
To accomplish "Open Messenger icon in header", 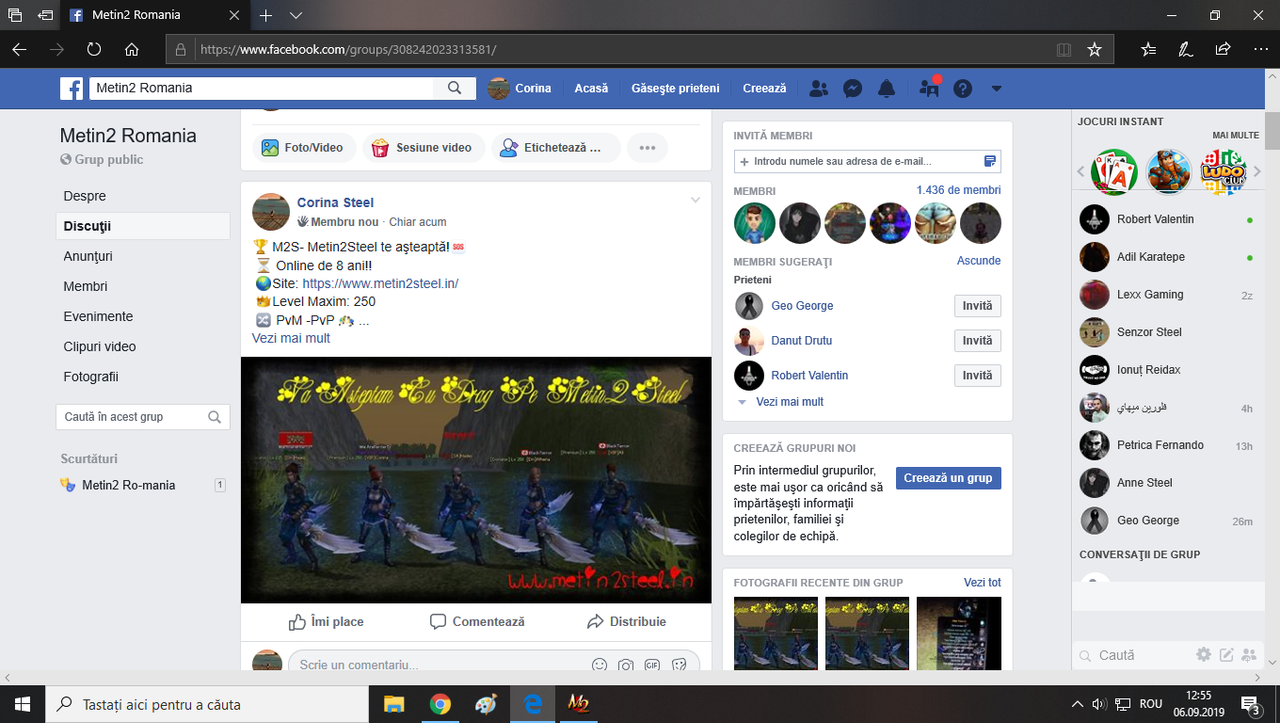I will pyautogui.click(x=853, y=88).
